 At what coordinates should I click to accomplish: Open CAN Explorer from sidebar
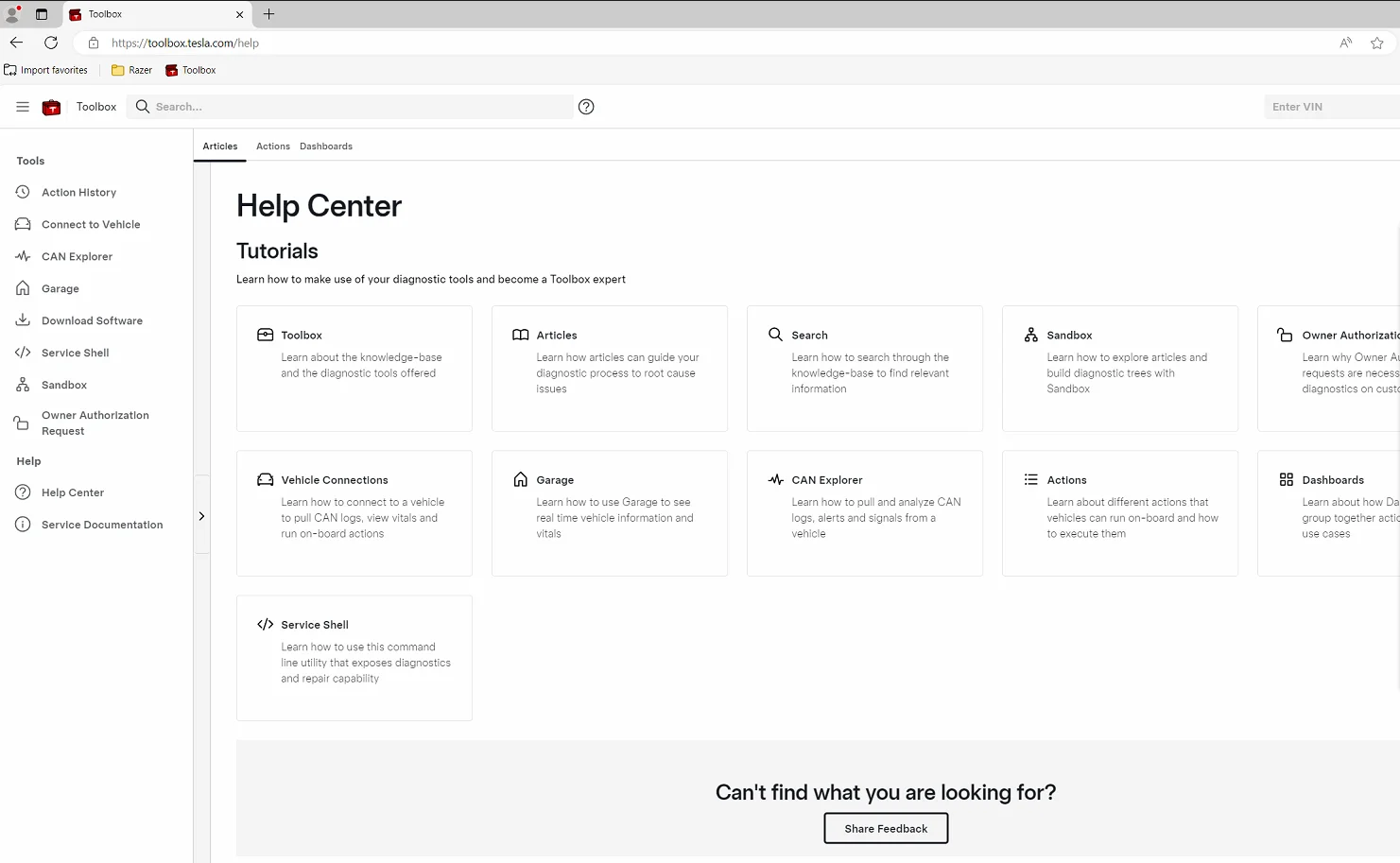[77, 257]
